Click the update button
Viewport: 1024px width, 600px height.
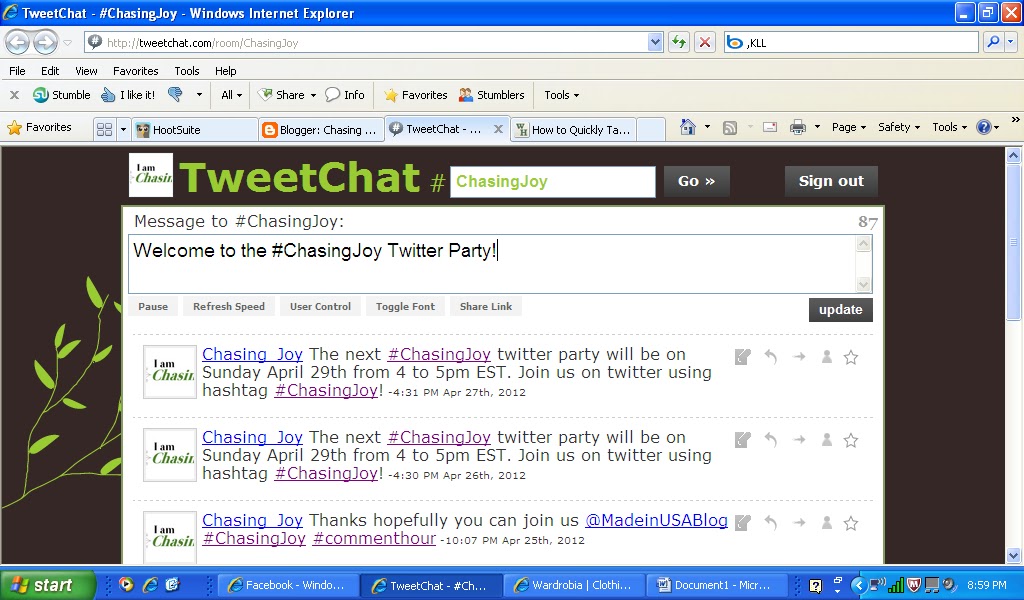[840, 309]
